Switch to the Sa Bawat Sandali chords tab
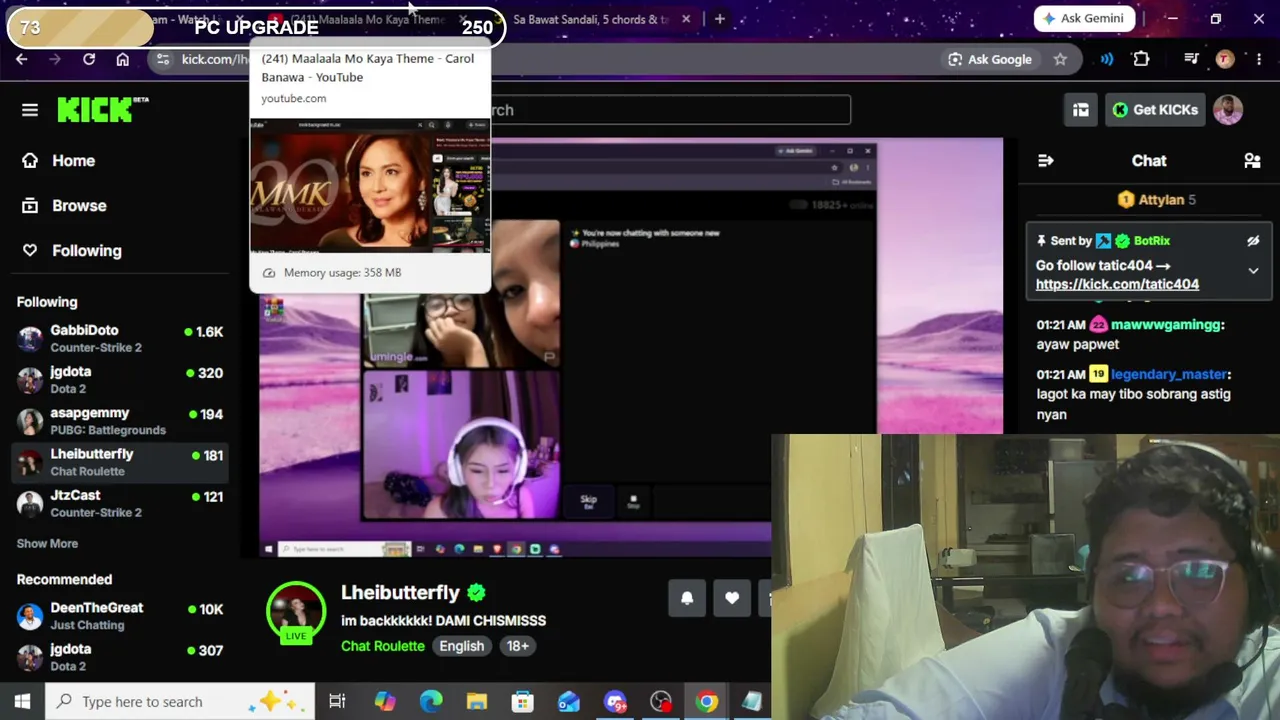Viewport: 1280px width, 720px height. click(x=592, y=19)
